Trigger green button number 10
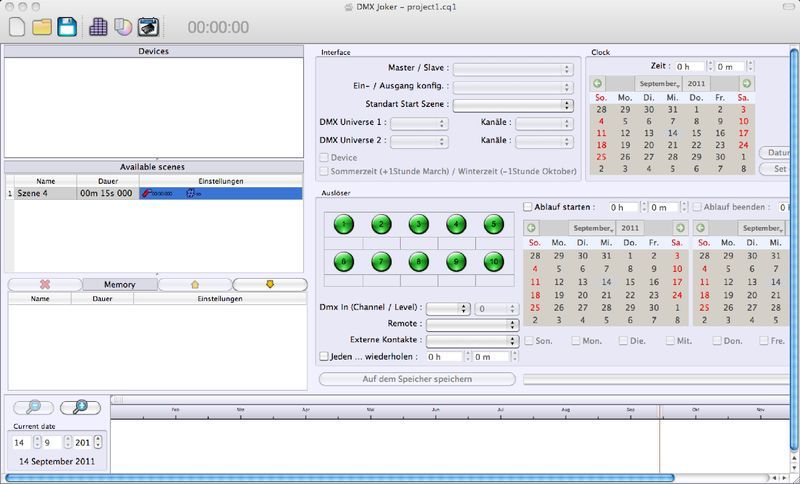The image size is (800, 484). pos(493,262)
